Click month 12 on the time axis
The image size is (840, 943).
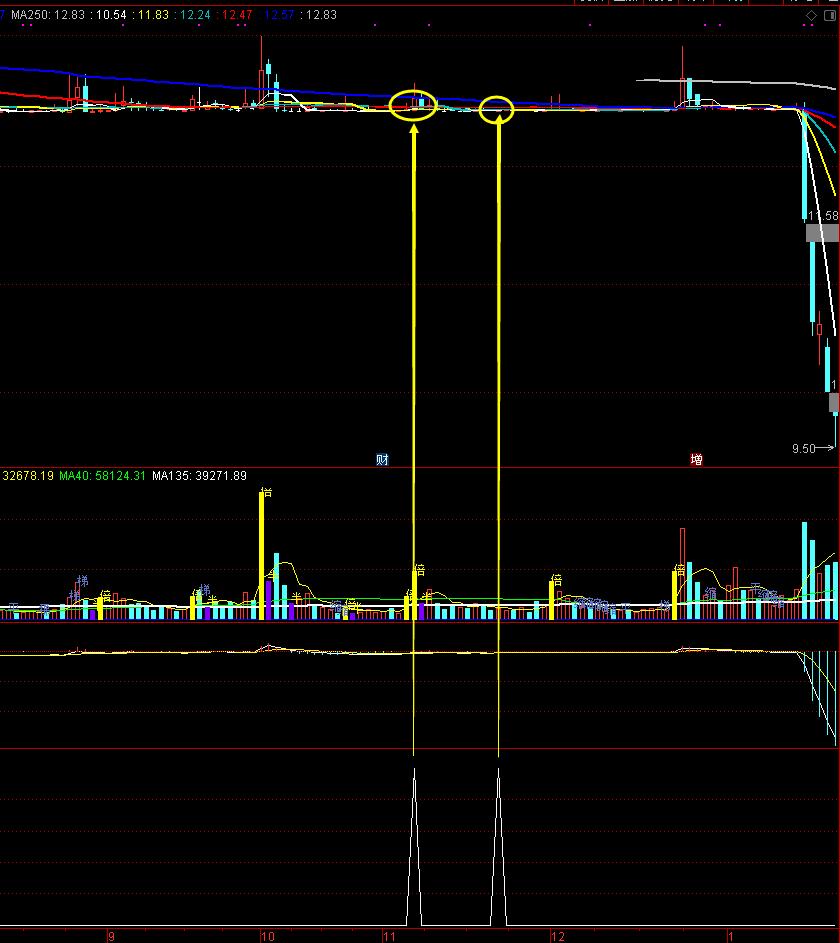pos(557,936)
